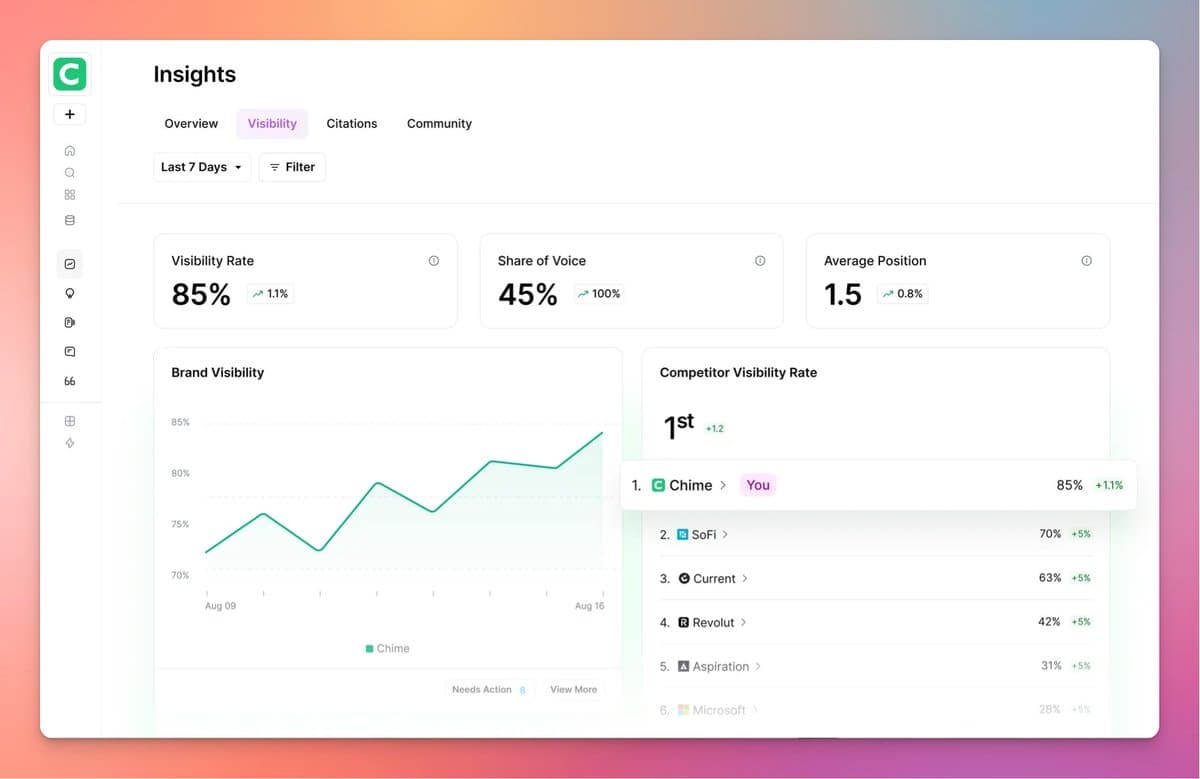Select the chat bubble icon in the sidebar
The image size is (1200, 779).
pos(69,351)
